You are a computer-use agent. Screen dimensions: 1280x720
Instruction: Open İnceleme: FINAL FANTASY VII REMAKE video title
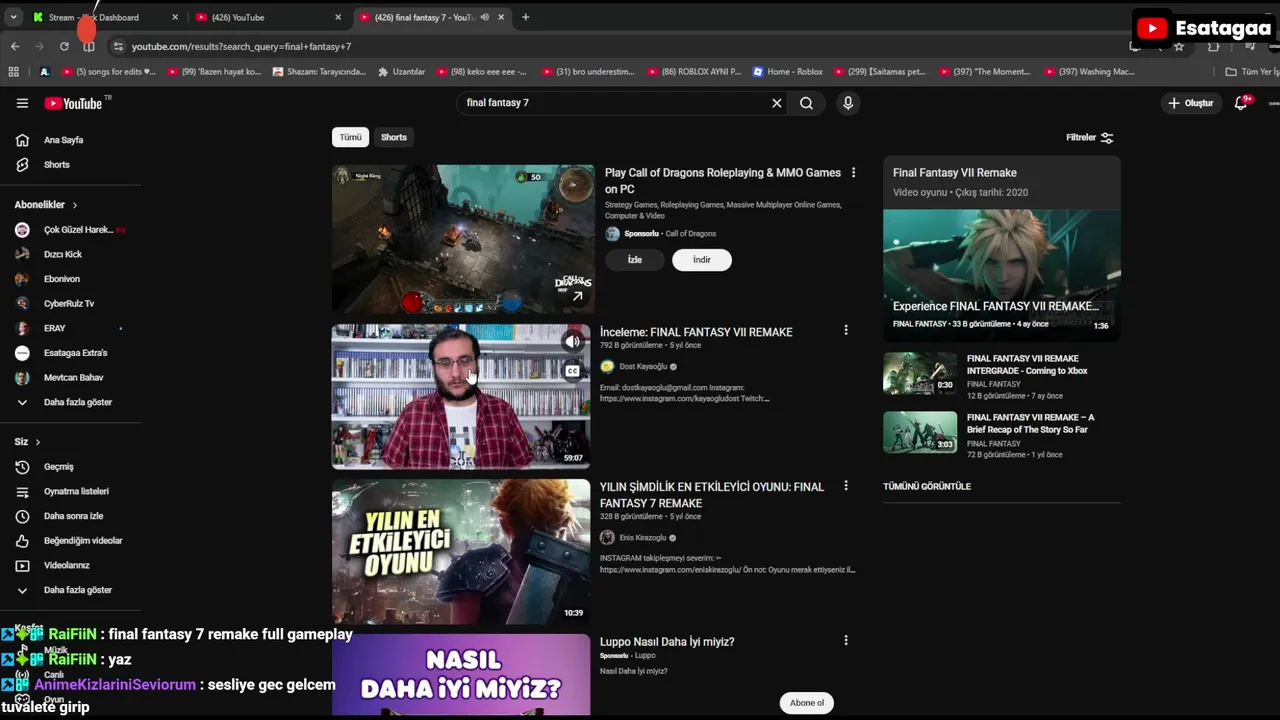point(696,332)
